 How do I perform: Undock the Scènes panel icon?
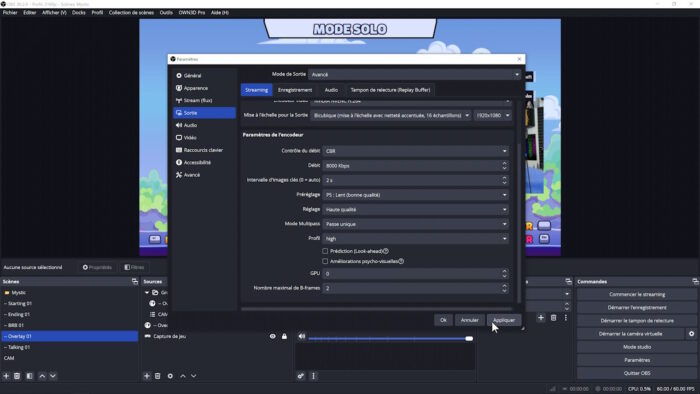(x=135, y=282)
